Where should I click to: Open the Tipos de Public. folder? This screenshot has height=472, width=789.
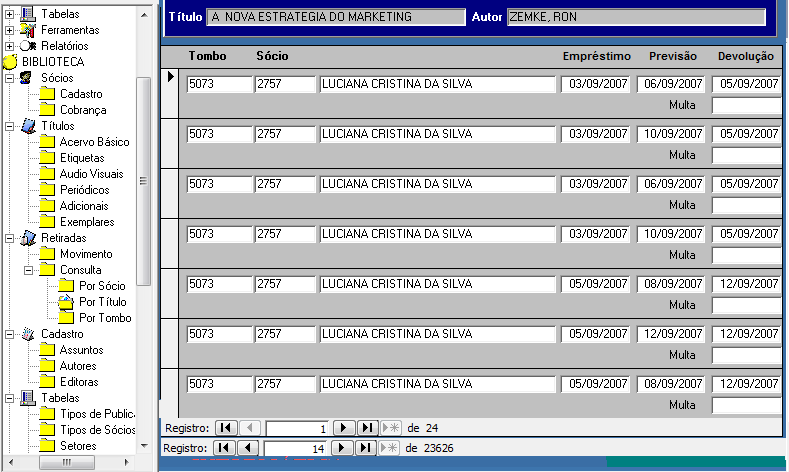coord(87,414)
